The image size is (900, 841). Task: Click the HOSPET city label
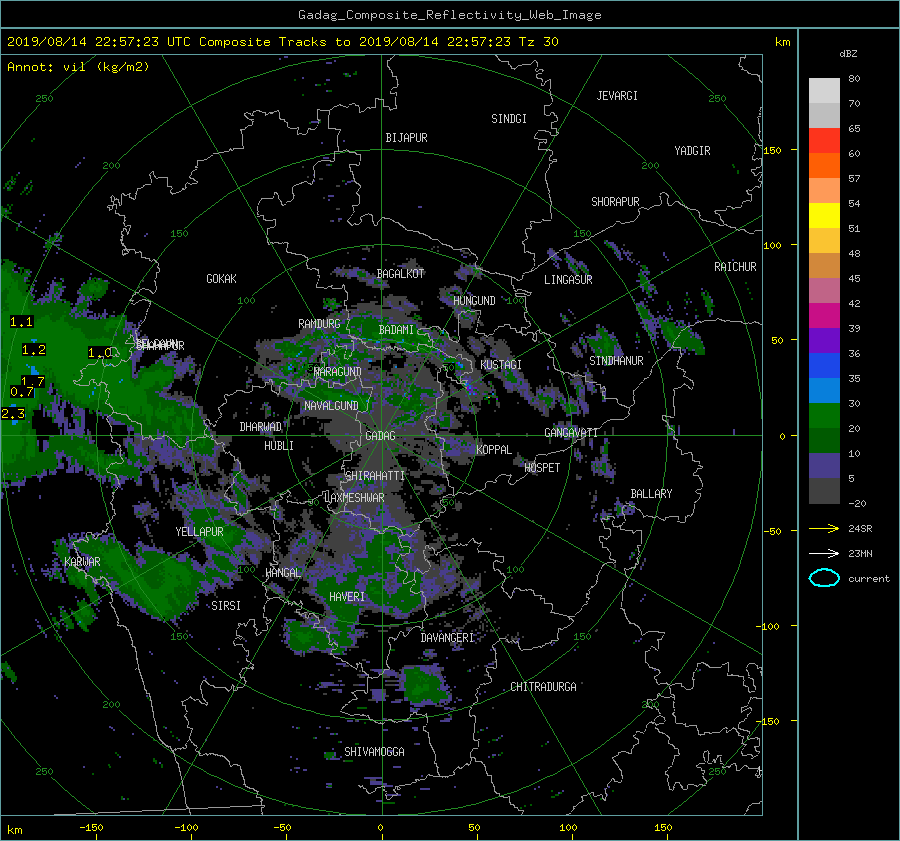pos(542,468)
